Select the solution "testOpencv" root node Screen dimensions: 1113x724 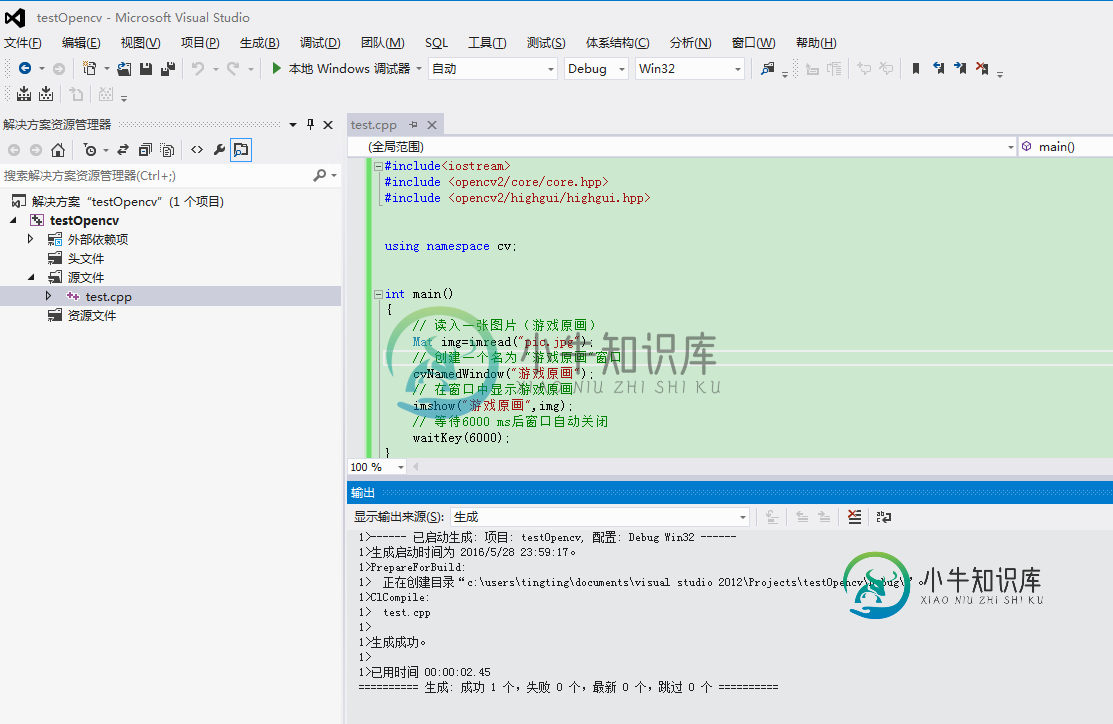pos(128,202)
